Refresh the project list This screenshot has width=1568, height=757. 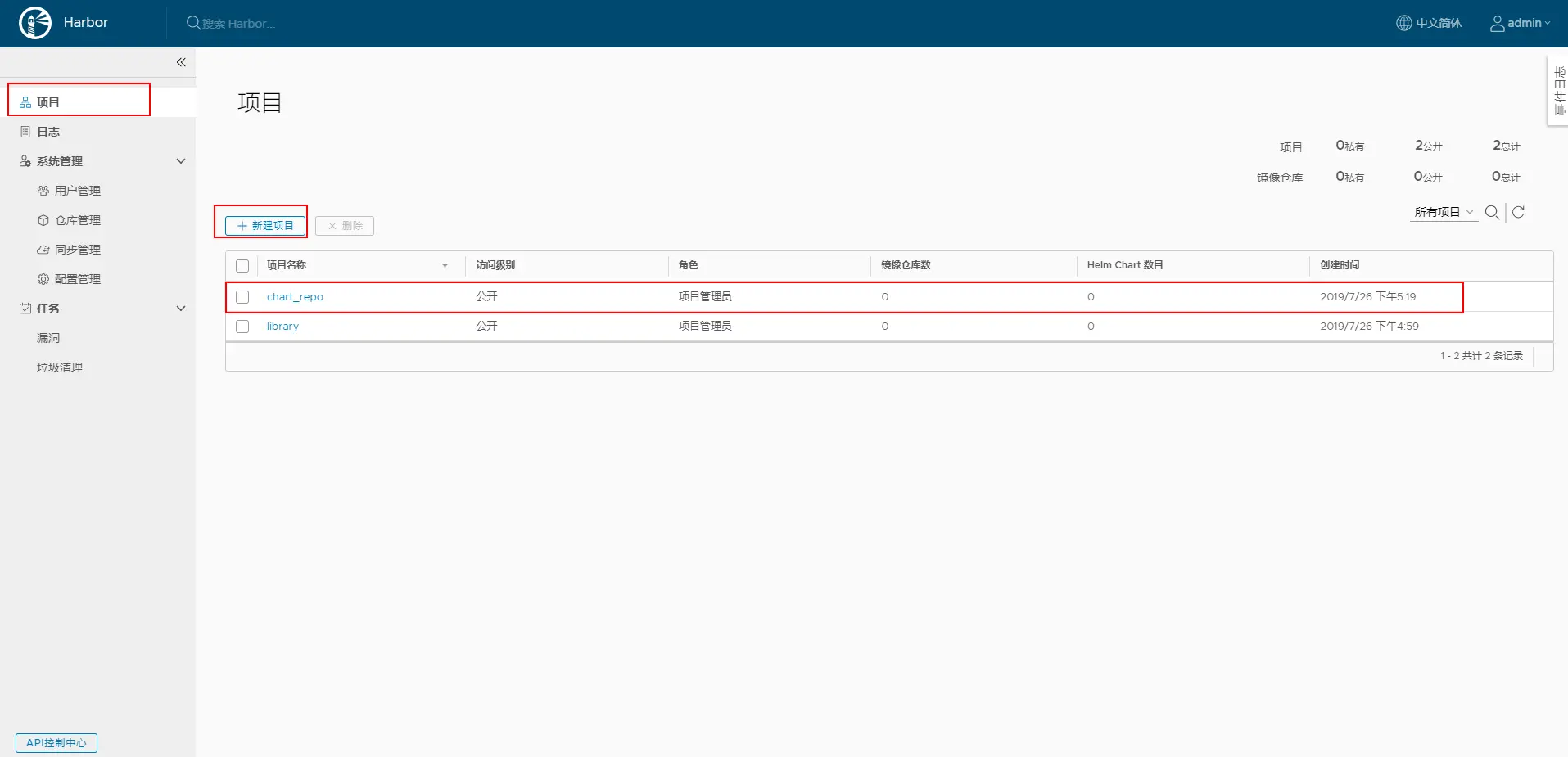click(1518, 212)
